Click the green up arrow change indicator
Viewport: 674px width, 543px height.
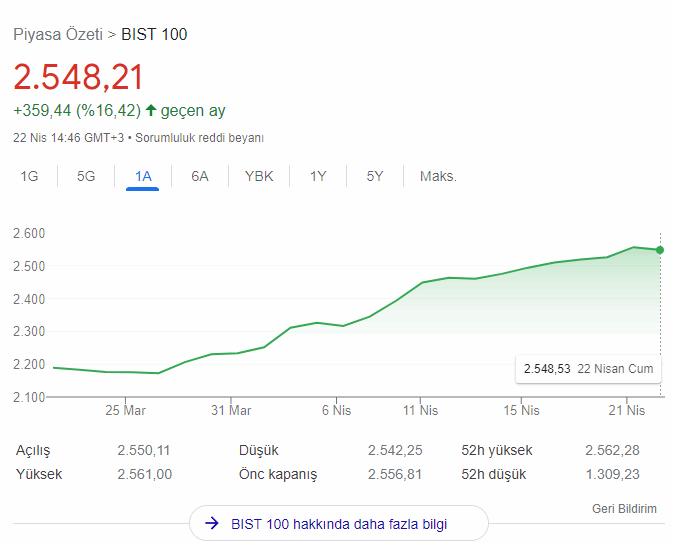151,110
